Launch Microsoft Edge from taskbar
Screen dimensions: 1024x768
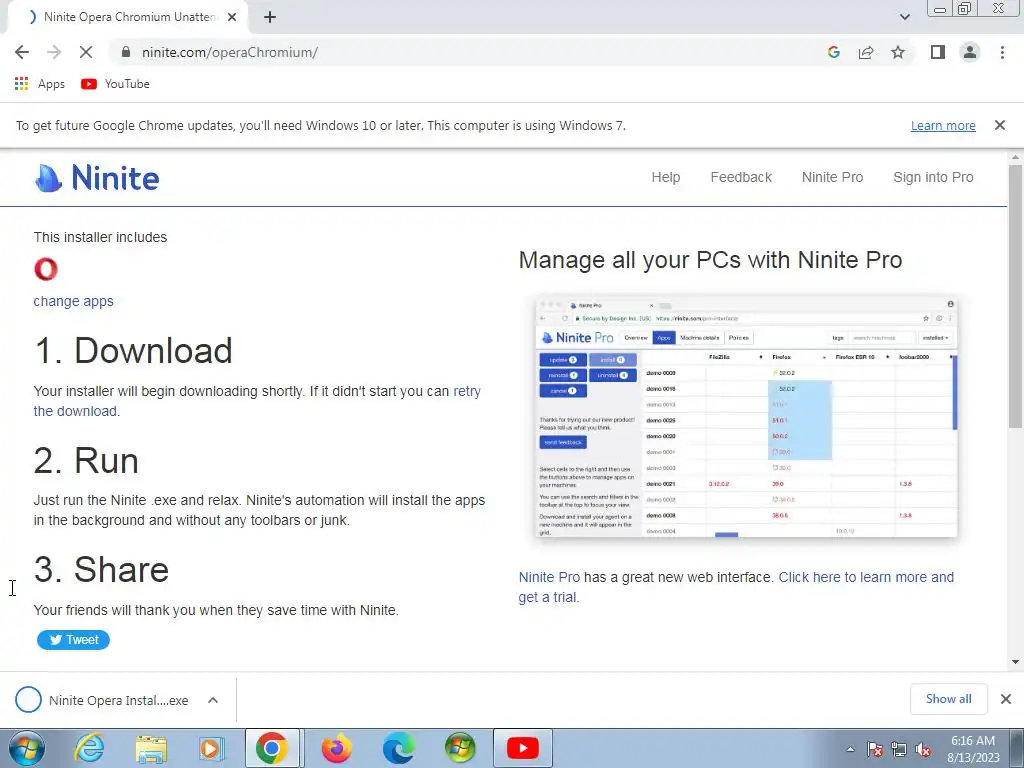(x=398, y=748)
